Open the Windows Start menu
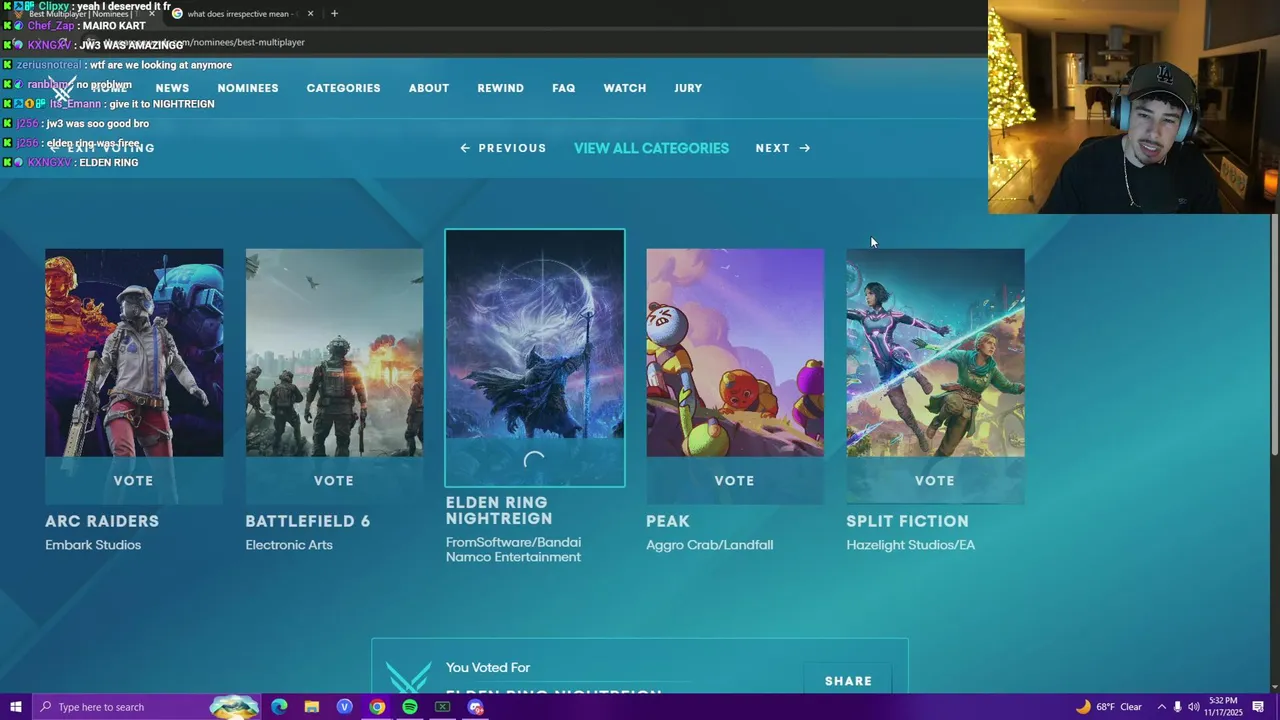1280x720 pixels. click(15, 707)
